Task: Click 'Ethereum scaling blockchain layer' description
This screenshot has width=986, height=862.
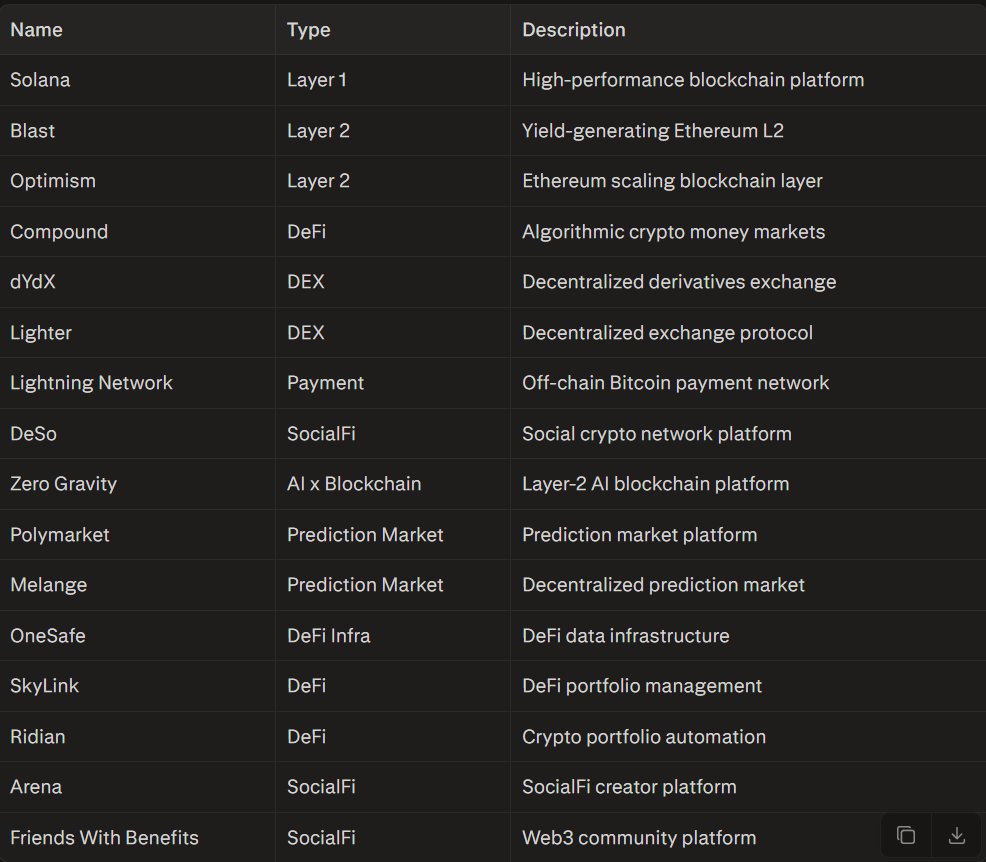Action: (x=672, y=181)
